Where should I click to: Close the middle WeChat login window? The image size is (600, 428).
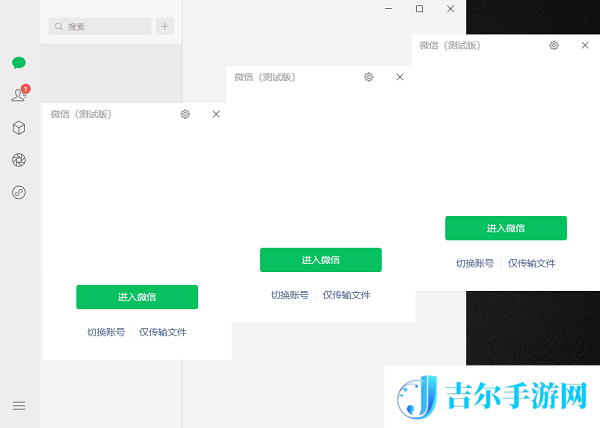[x=400, y=77]
